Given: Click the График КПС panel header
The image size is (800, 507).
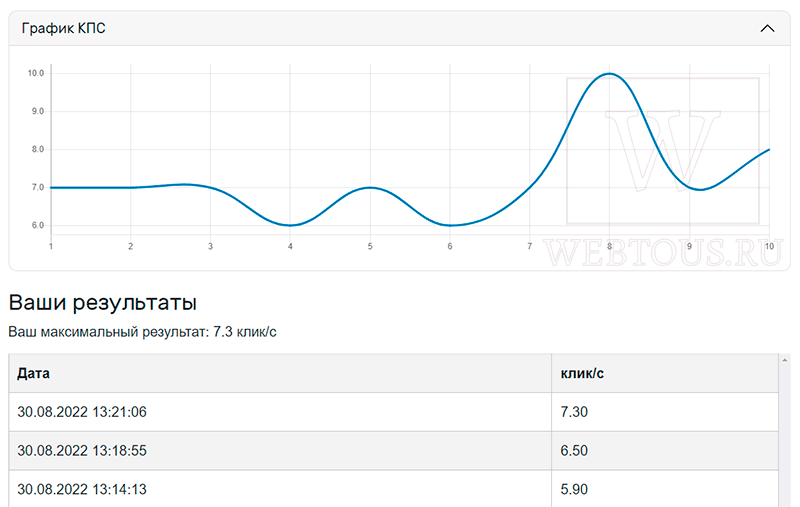Looking at the screenshot, I should tap(399, 29).
